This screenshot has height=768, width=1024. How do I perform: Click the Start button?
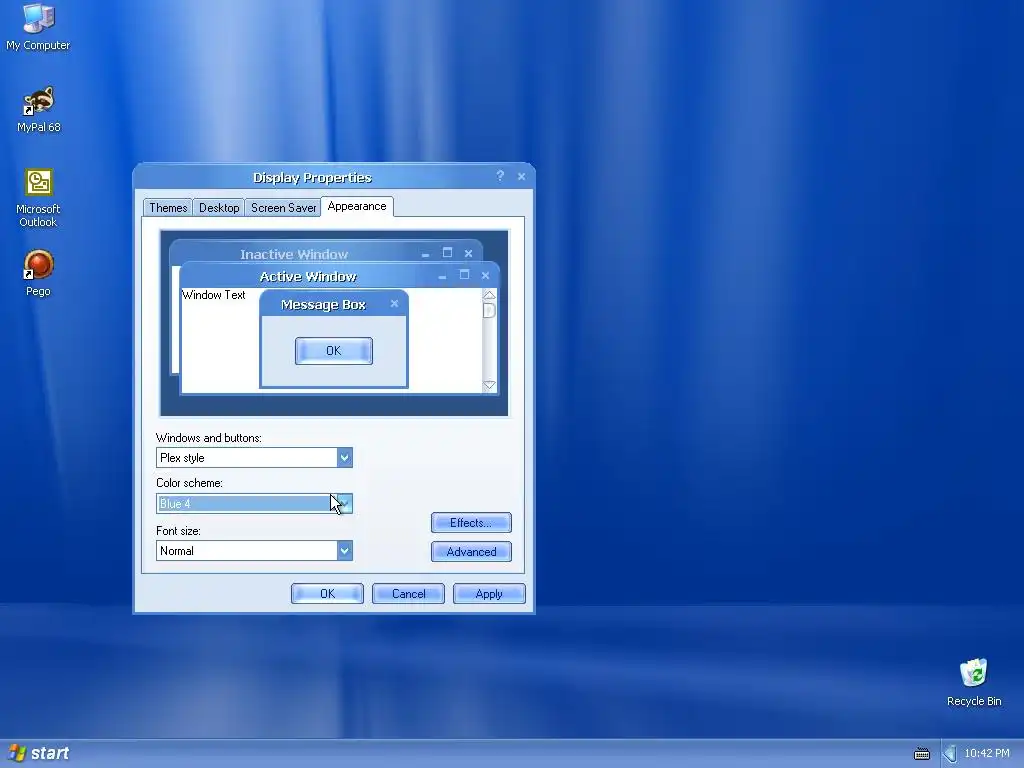tap(39, 753)
